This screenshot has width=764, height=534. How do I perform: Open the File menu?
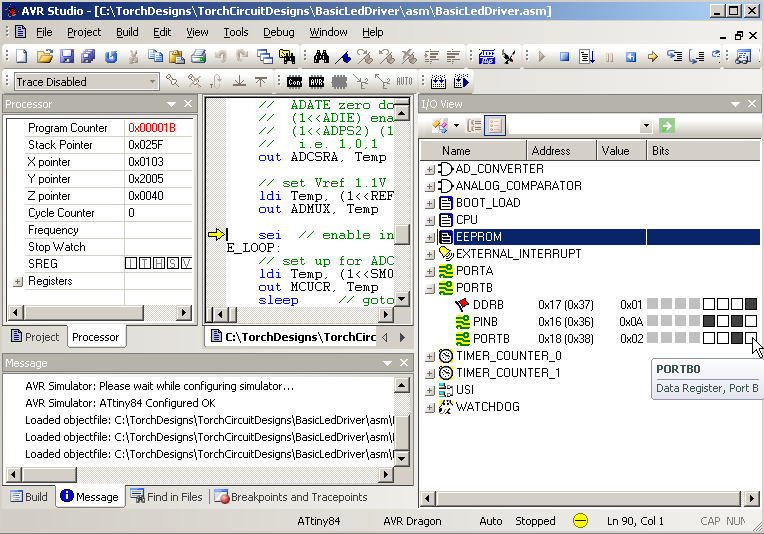pos(44,32)
